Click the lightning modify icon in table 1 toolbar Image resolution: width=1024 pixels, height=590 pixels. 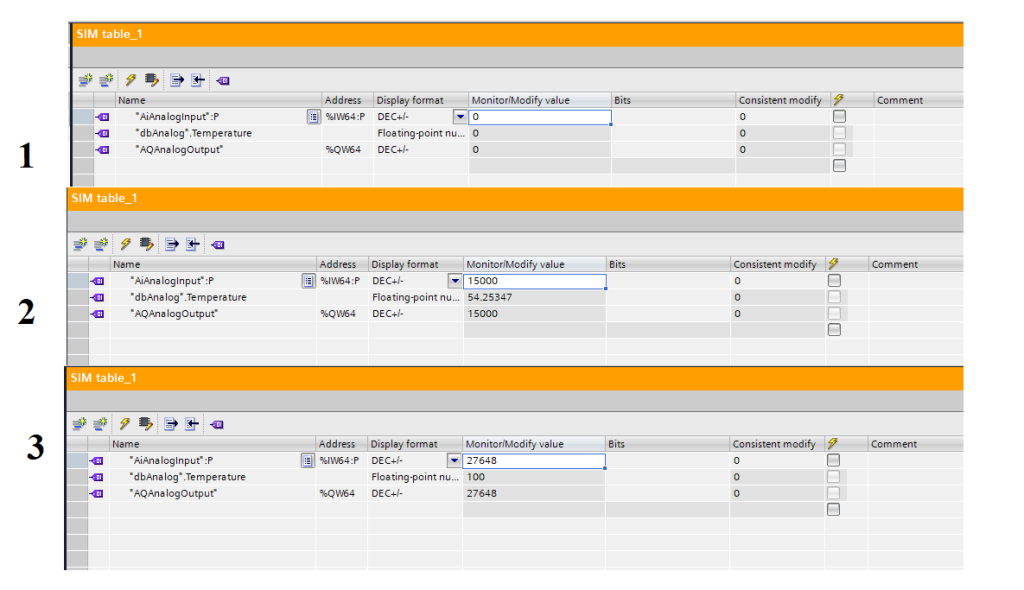pos(129,80)
